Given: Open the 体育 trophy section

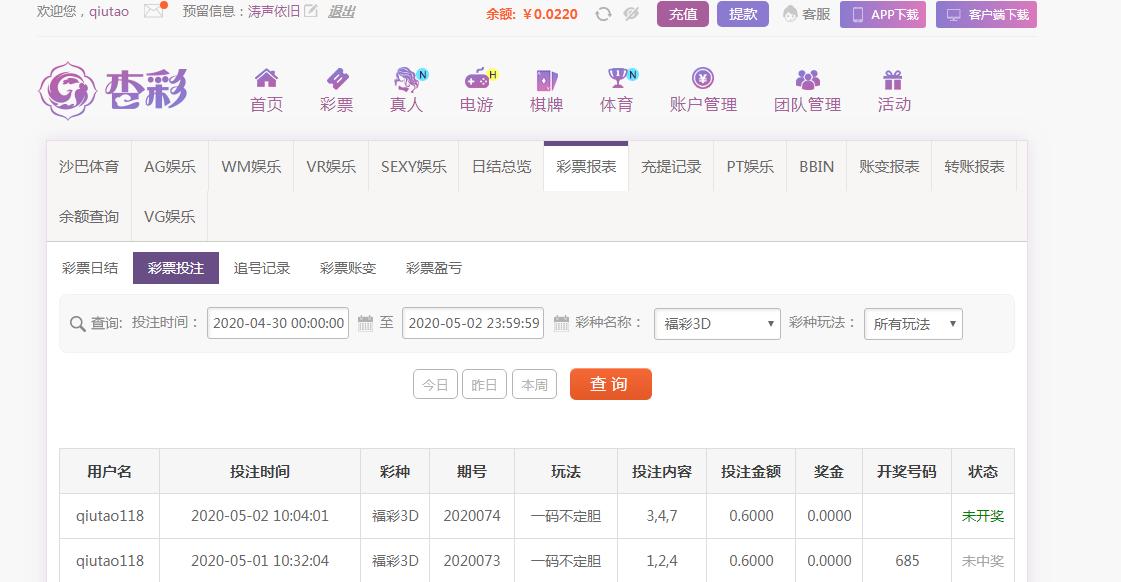Looking at the screenshot, I should [x=616, y=90].
